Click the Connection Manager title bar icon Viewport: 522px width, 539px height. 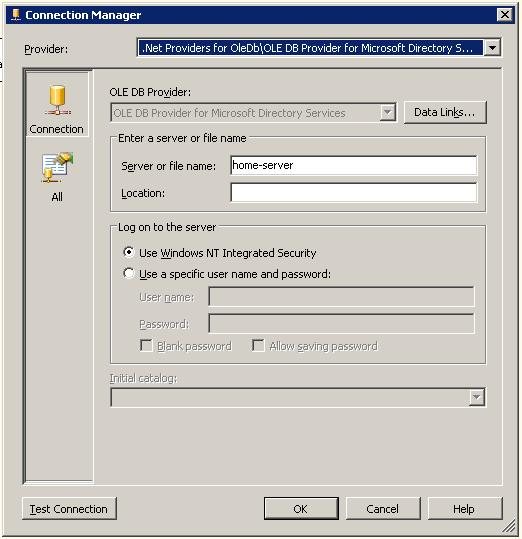(x=16, y=15)
